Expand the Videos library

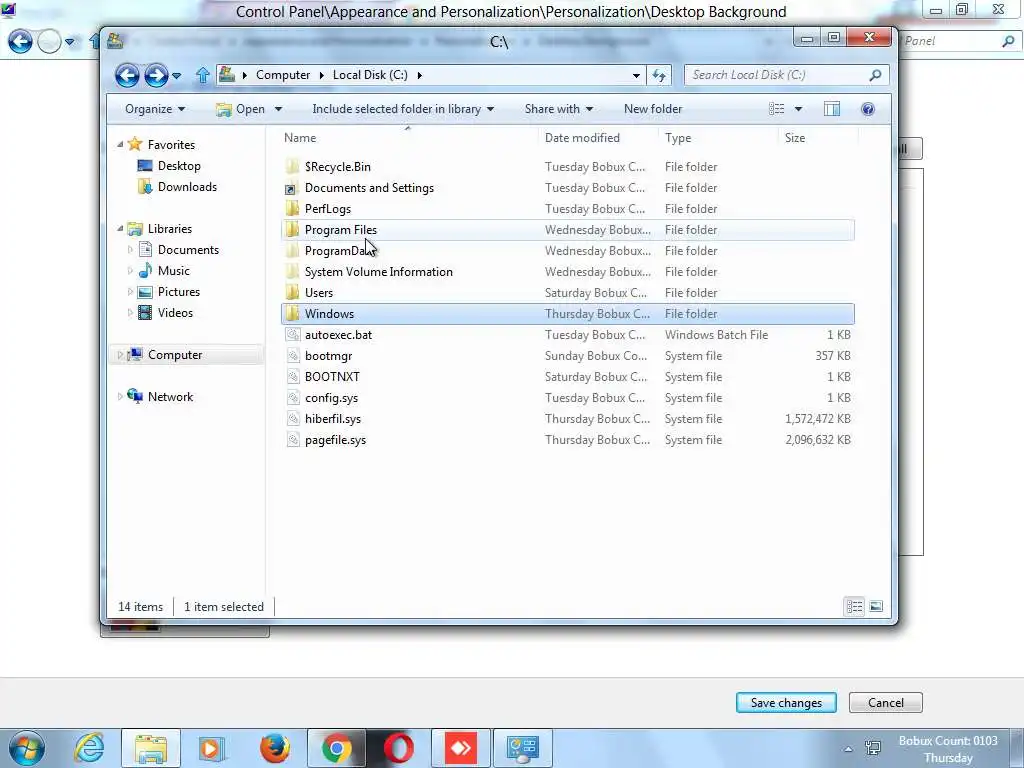pyautogui.click(x=130, y=313)
